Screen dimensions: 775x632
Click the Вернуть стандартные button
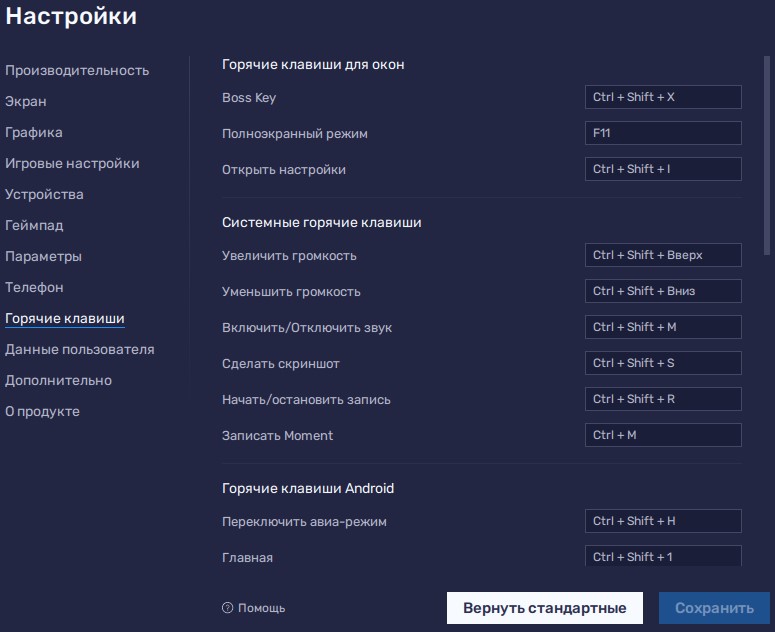click(x=545, y=608)
